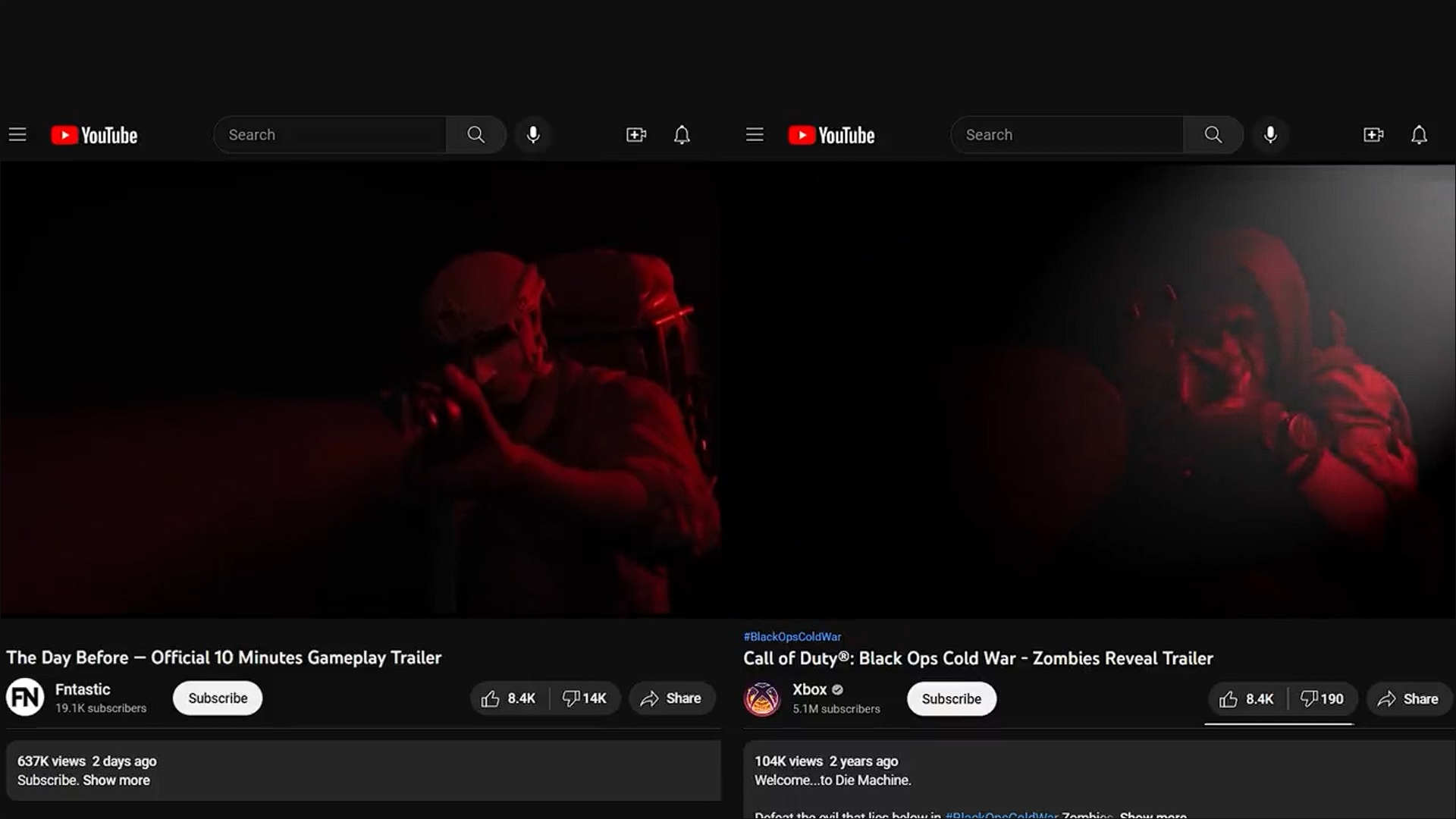This screenshot has width=1456, height=819.
Task: Click the notifications bell icon
Action: (681, 134)
